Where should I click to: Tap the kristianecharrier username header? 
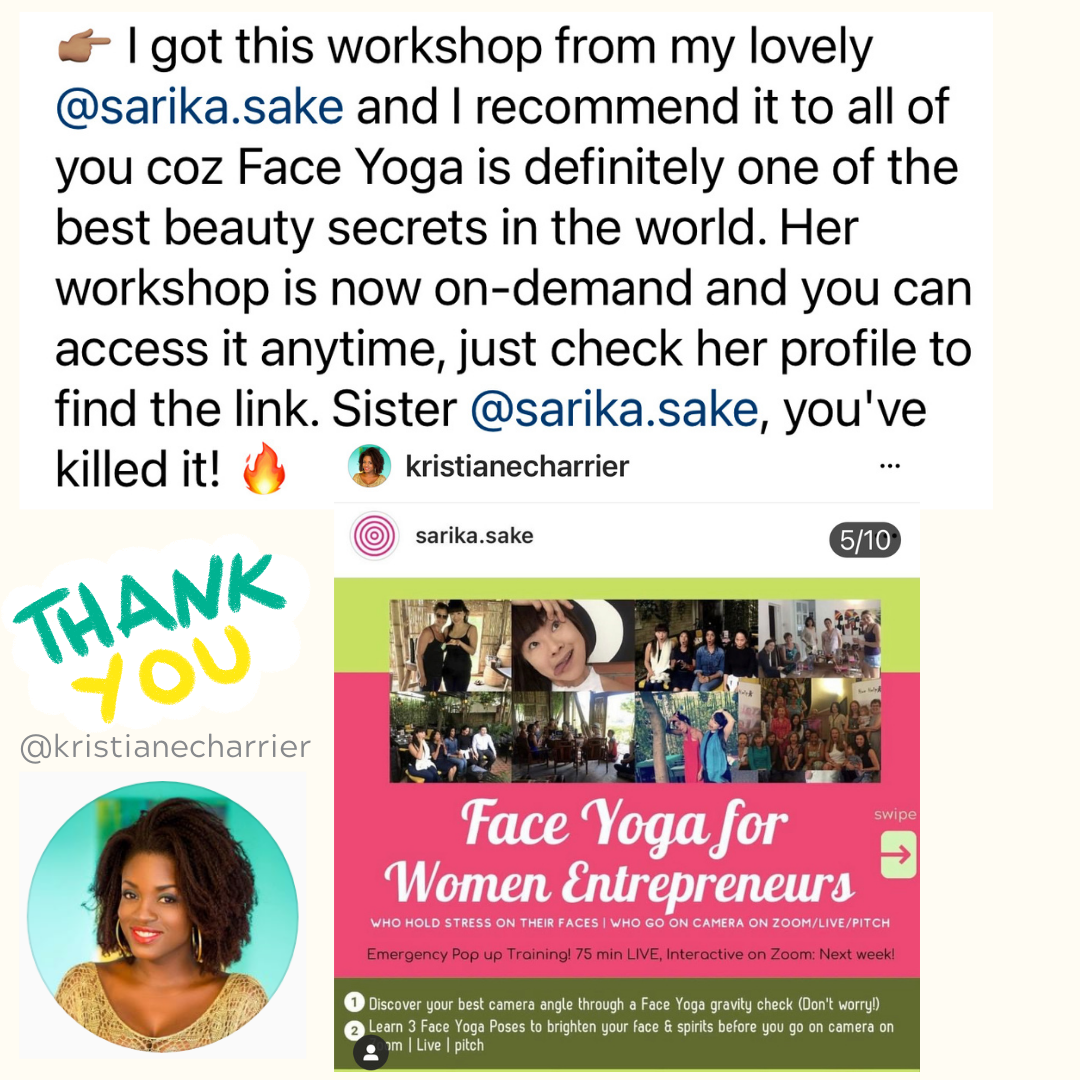coord(517,466)
